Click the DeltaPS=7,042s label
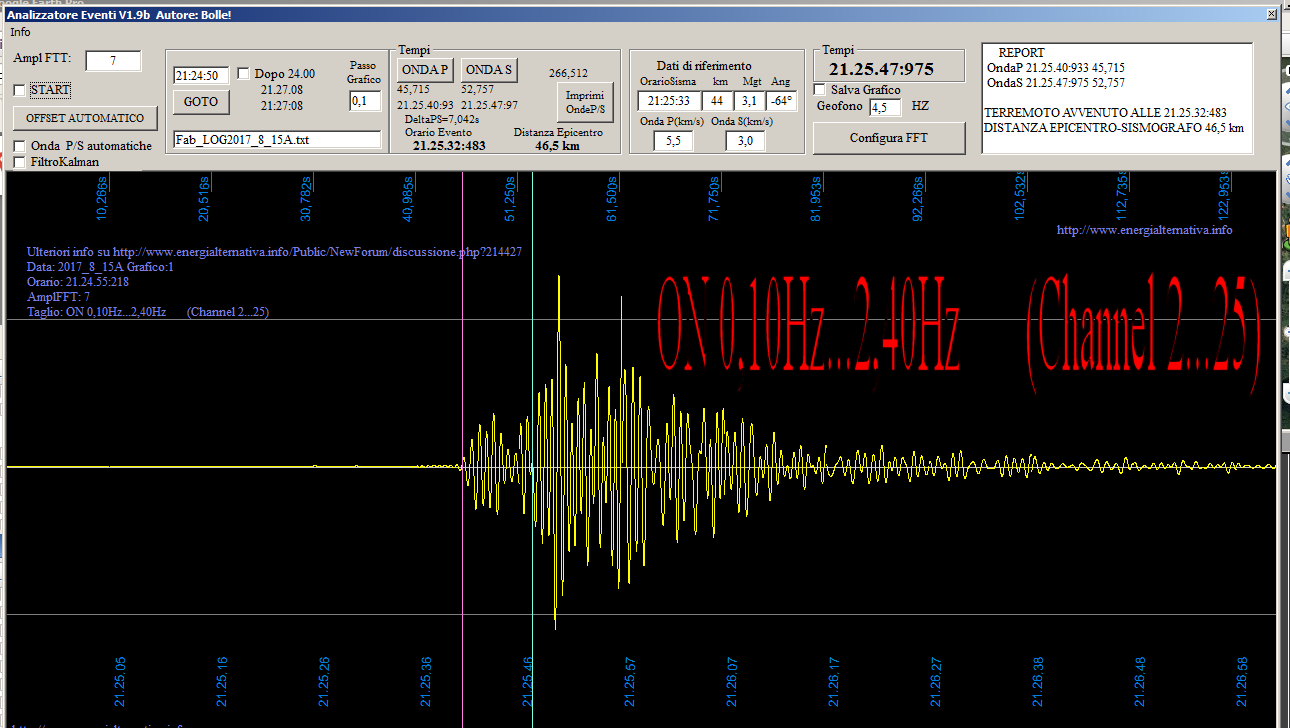This screenshot has width=1290, height=728. pyautogui.click(x=441, y=120)
